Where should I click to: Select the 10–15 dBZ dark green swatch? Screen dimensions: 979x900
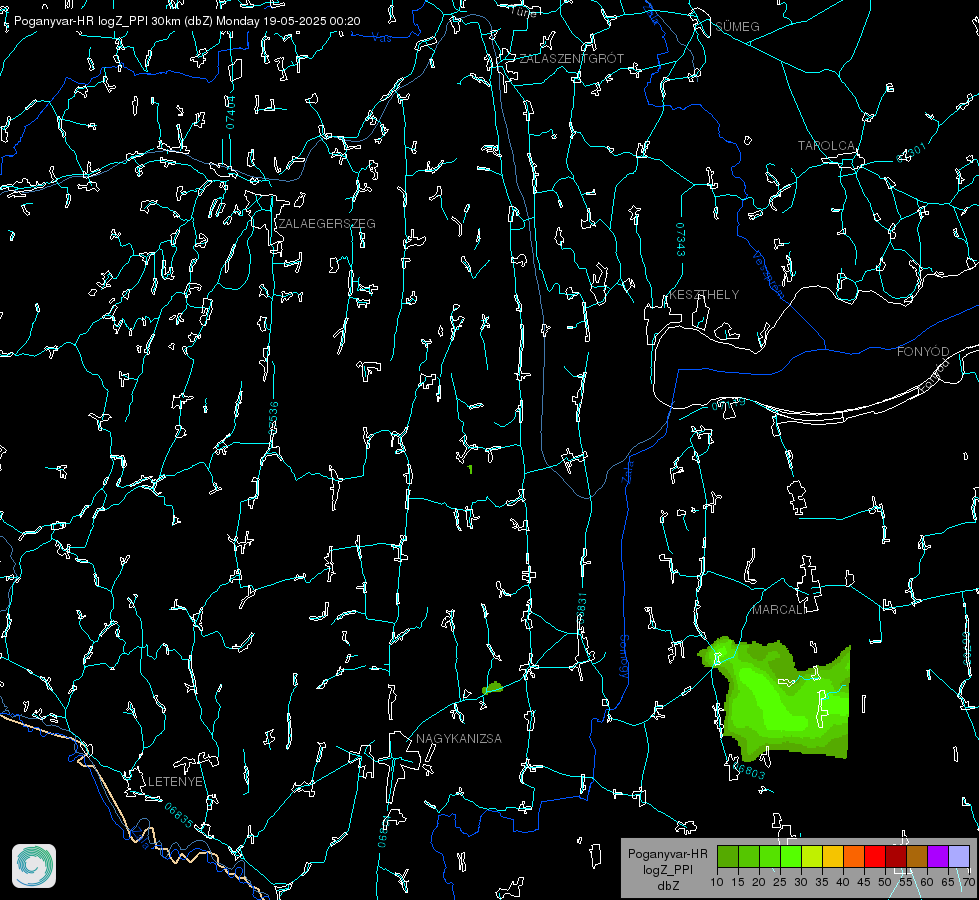(728, 856)
